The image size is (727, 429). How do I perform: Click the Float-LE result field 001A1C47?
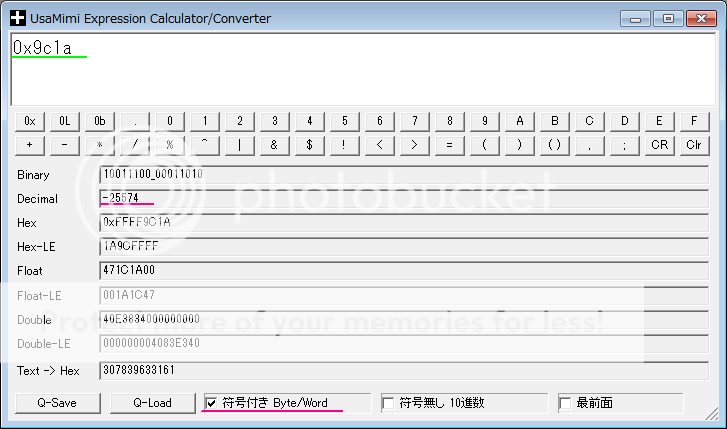pyautogui.click(x=404, y=295)
